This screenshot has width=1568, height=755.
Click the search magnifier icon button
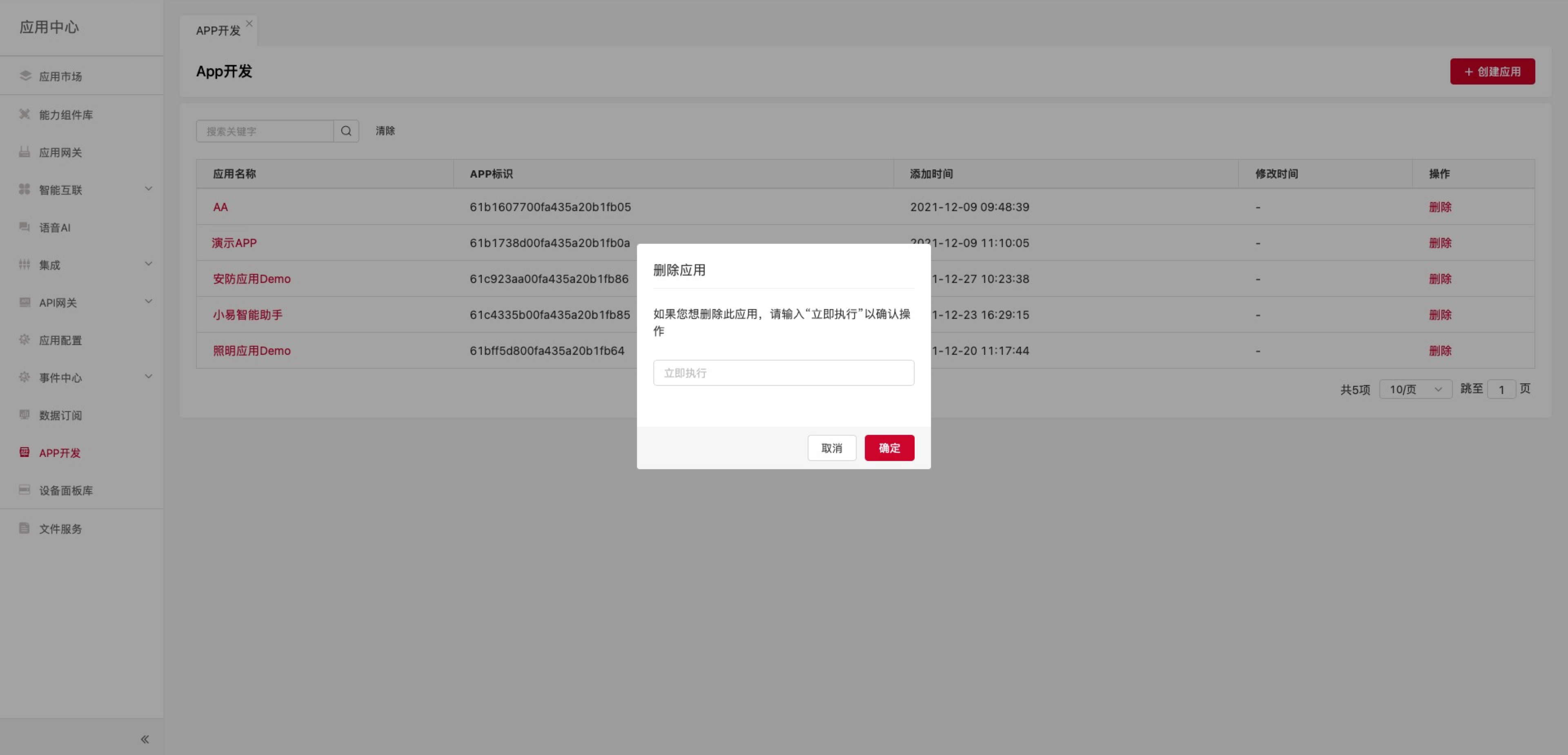click(346, 131)
